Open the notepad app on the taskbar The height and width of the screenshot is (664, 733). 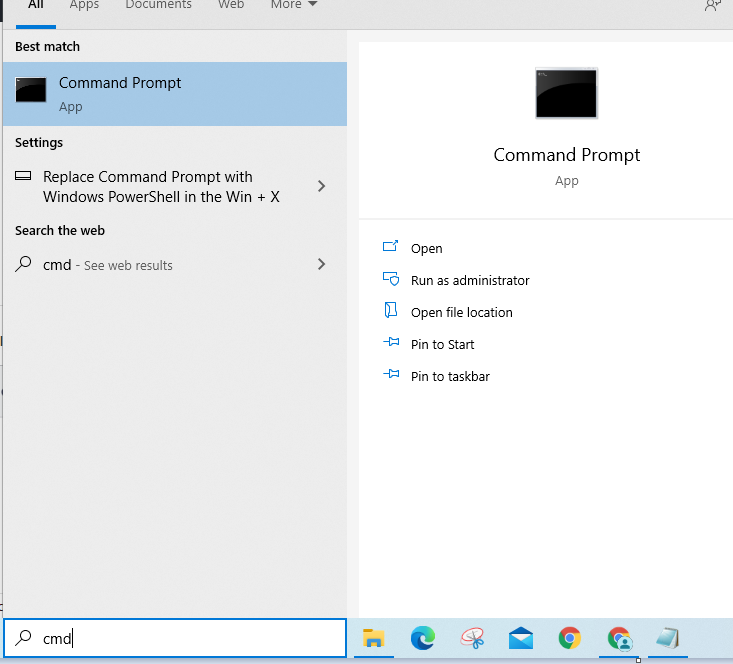tap(667, 638)
